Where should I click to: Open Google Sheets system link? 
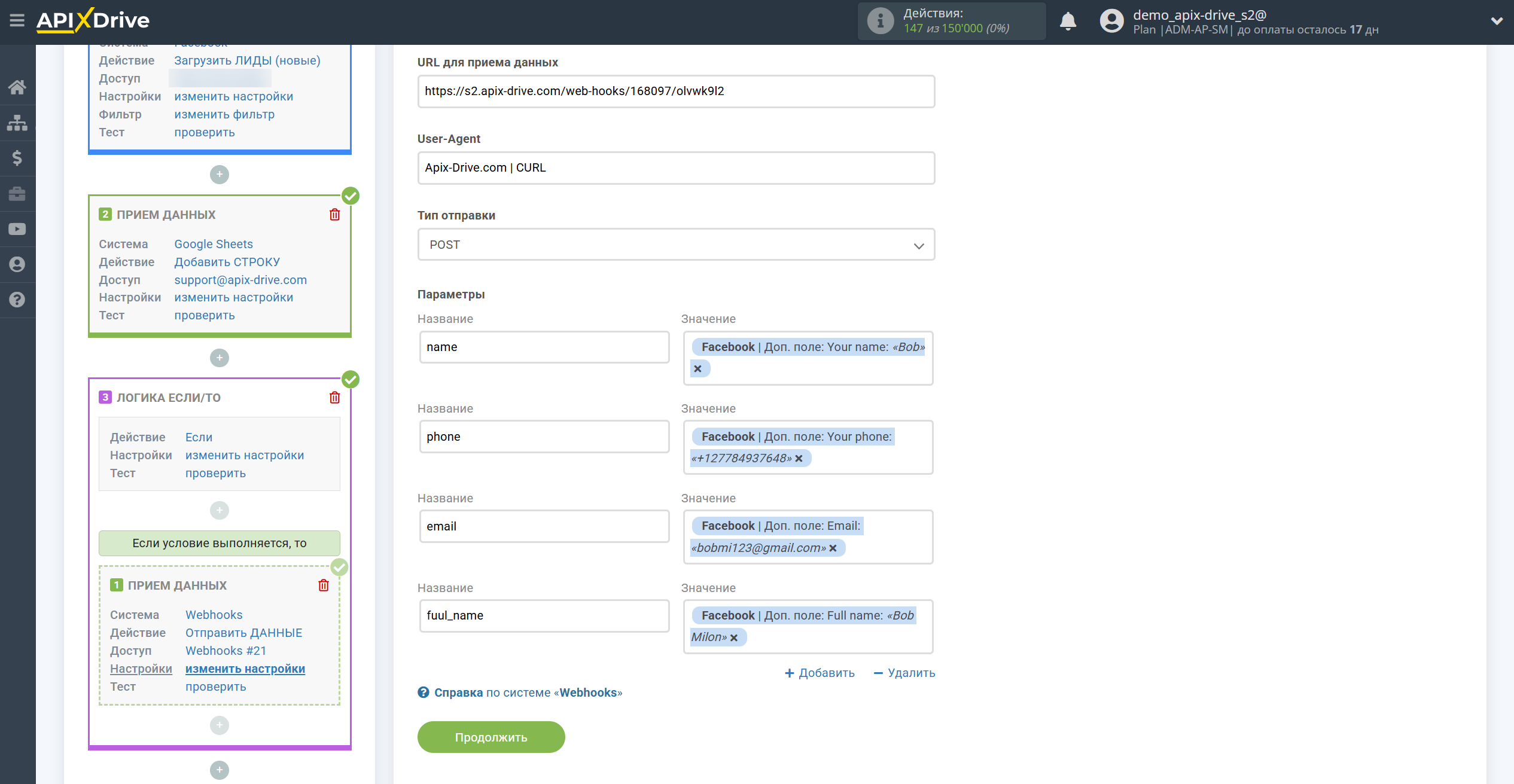pos(214,244)
